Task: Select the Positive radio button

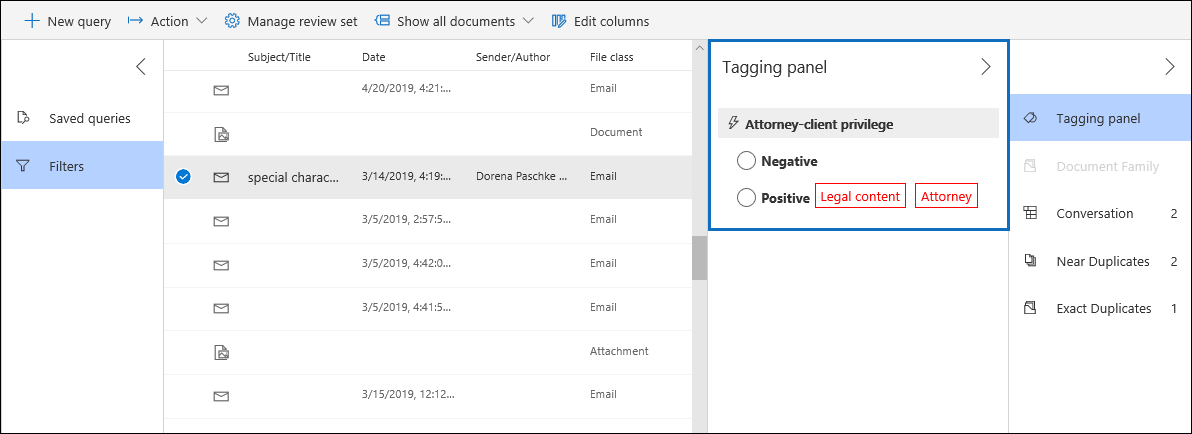Action: point(746,198)
